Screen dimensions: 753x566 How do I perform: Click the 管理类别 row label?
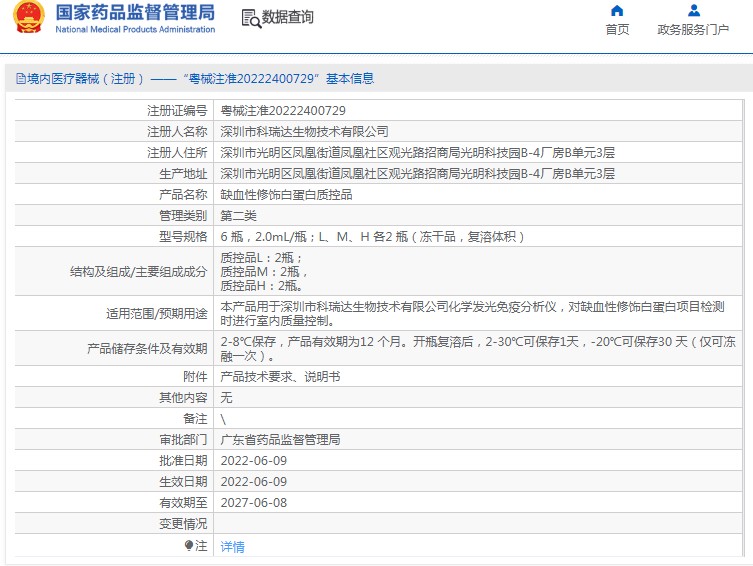click(x=183, y=216)
